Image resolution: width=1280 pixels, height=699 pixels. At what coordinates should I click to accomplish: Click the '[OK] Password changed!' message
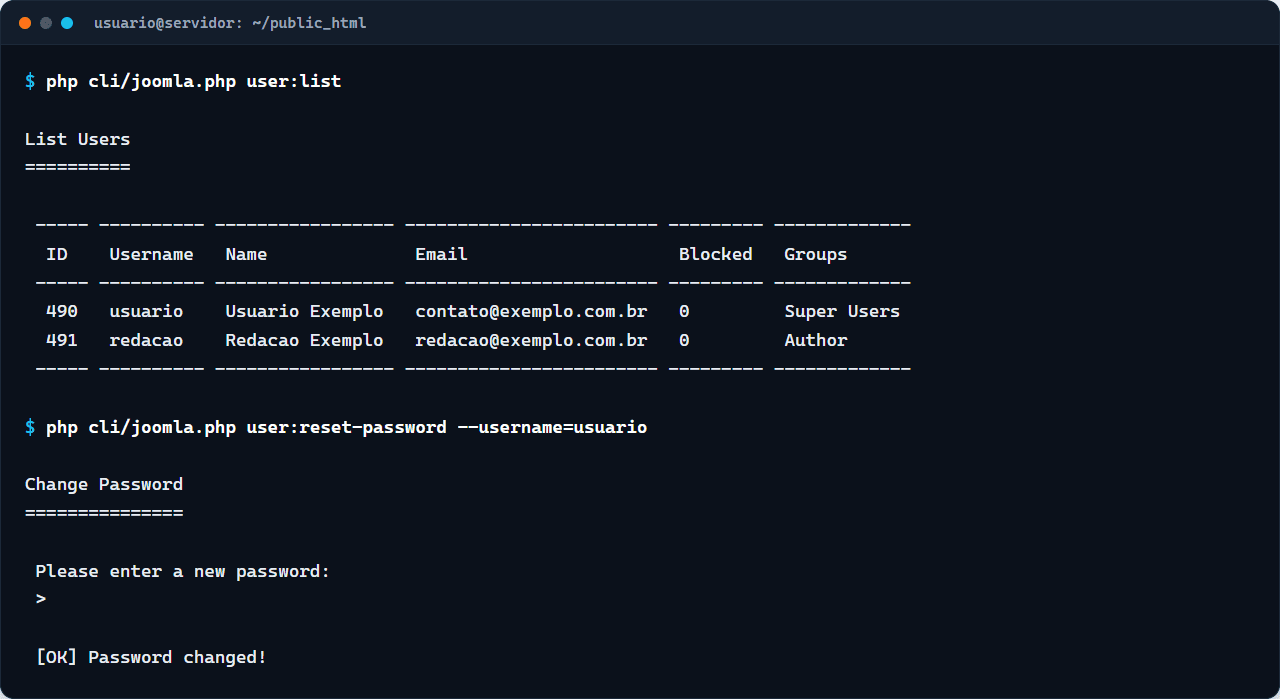pyautogui.click(x=151, y=657)
